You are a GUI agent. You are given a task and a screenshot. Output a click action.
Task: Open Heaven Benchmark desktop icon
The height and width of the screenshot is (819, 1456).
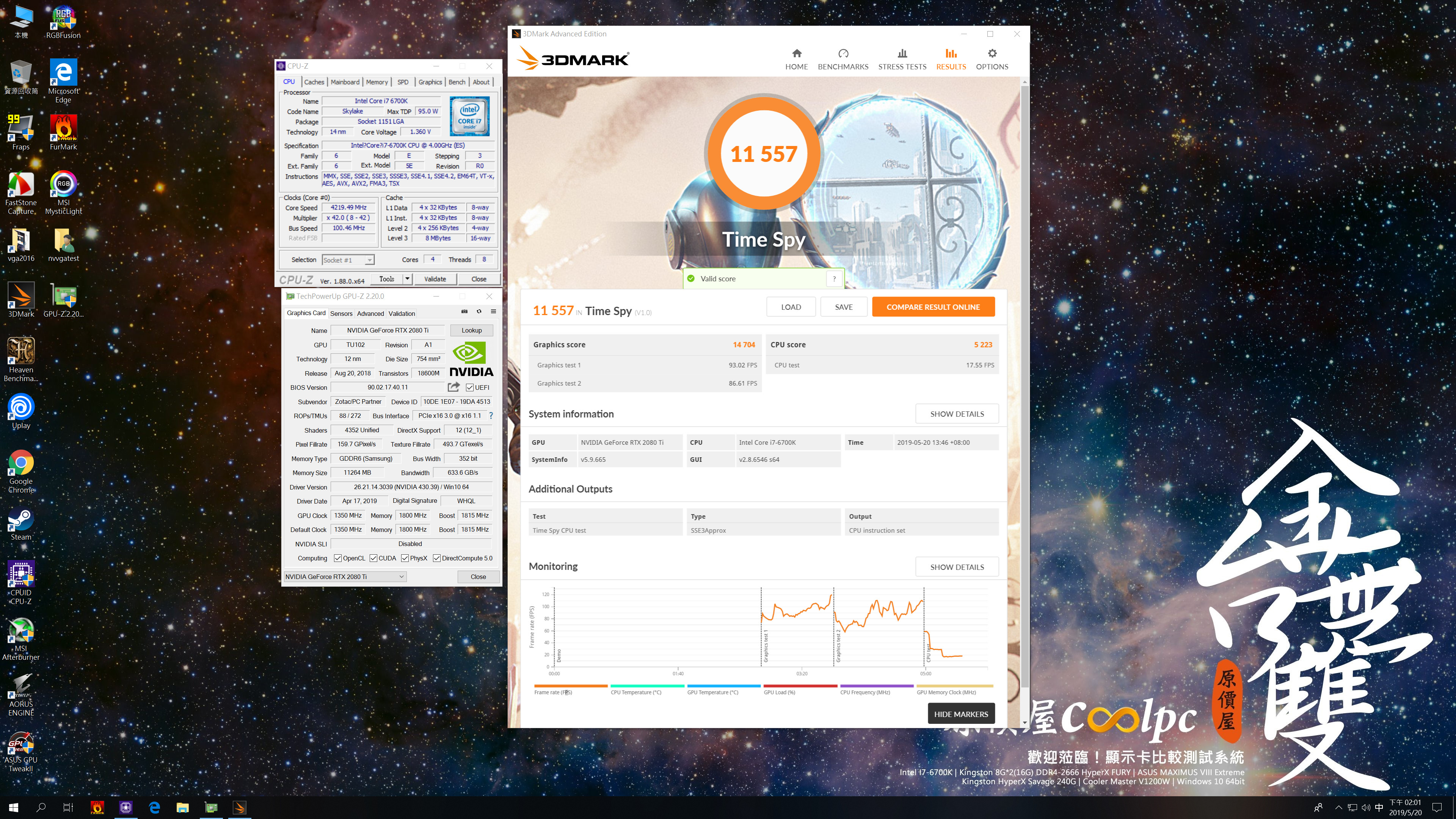pos(21,359)
